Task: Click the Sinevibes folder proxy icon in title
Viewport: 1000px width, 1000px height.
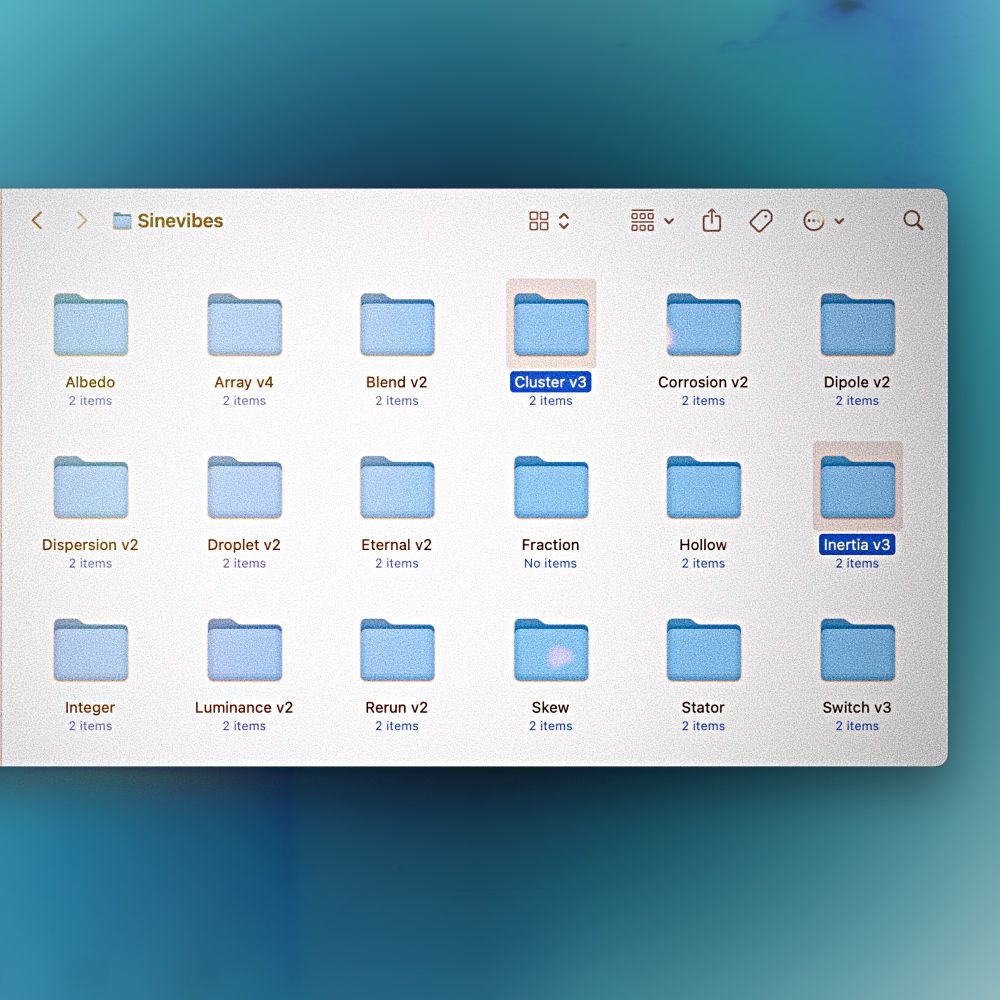Action: click(122, 221)
